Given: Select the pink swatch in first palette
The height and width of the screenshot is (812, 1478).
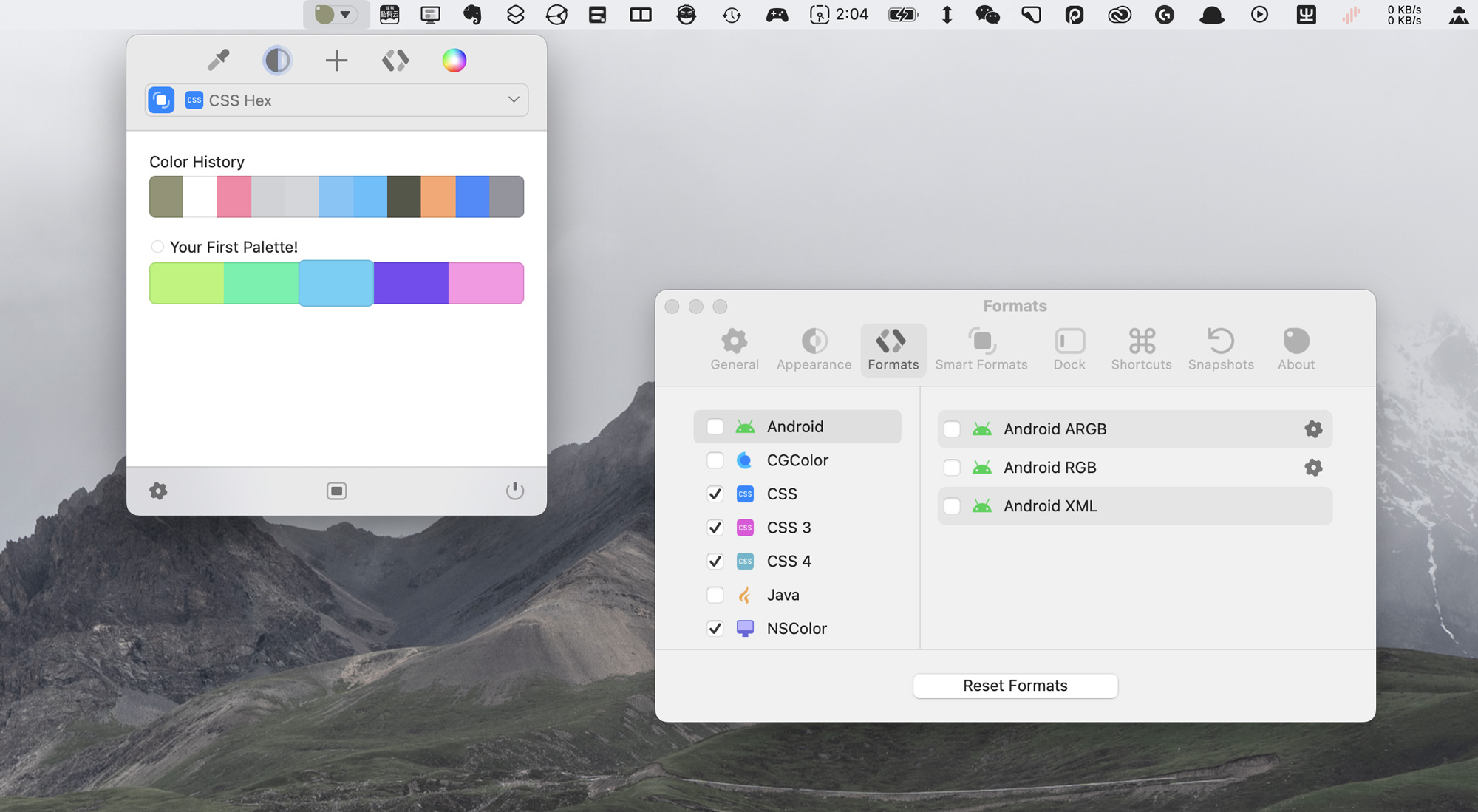Looking at the screenshot, I should (x=486, y=283).
